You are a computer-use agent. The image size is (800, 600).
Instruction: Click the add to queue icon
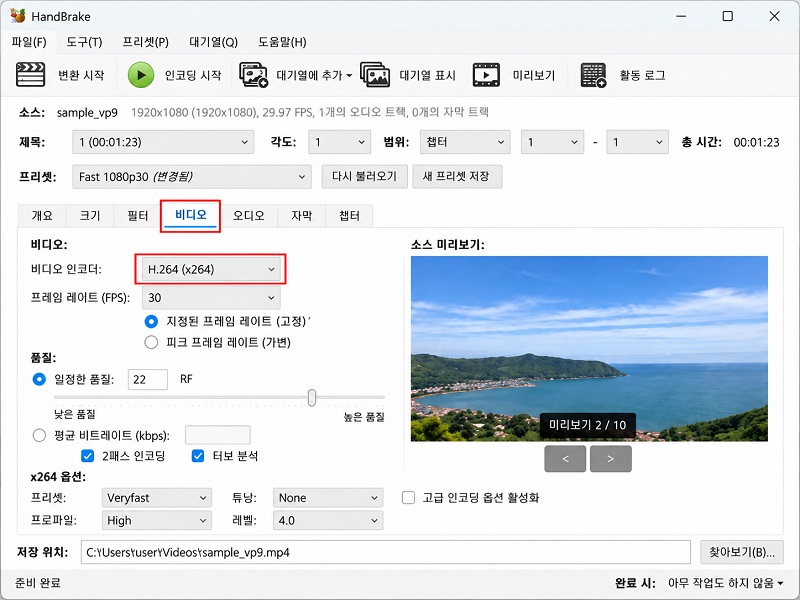tap(254, 75)
